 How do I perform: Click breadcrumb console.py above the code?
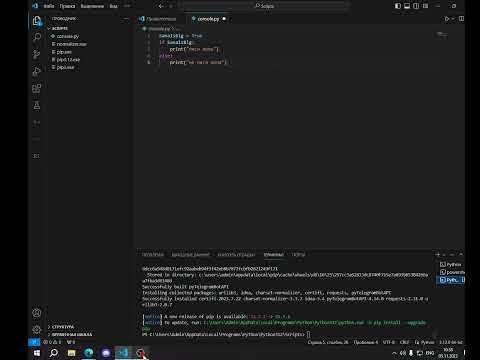coord(159,29)
